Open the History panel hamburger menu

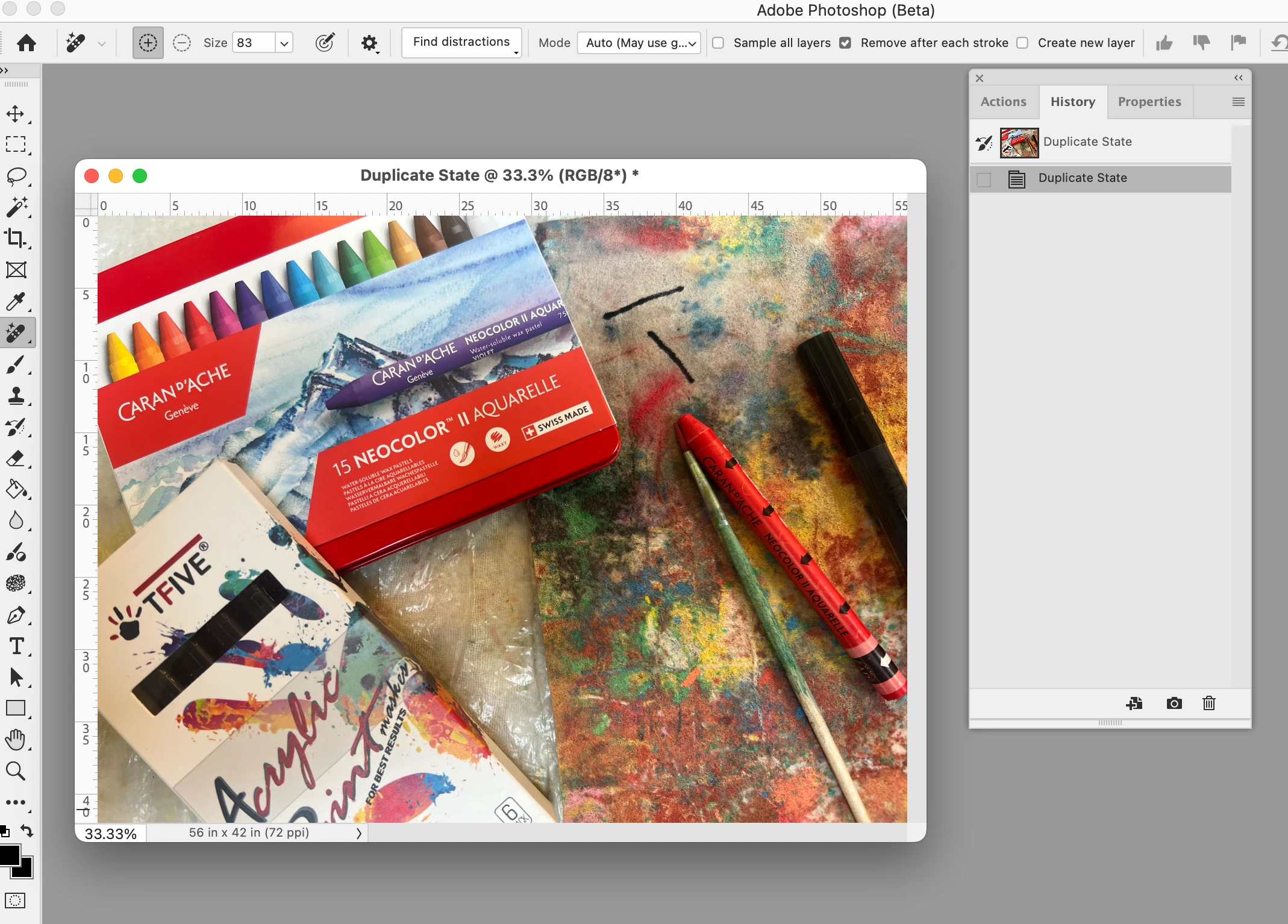point(1238,102)
